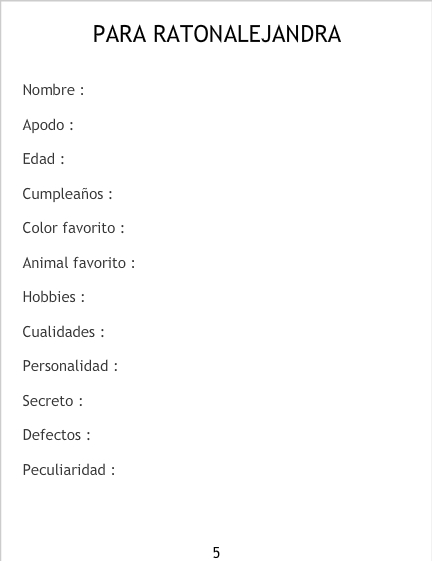This screenshot has height=561, width=432.
Task: Click the Color favorito label
Action: pyautogui.click(x=73, y=228)
